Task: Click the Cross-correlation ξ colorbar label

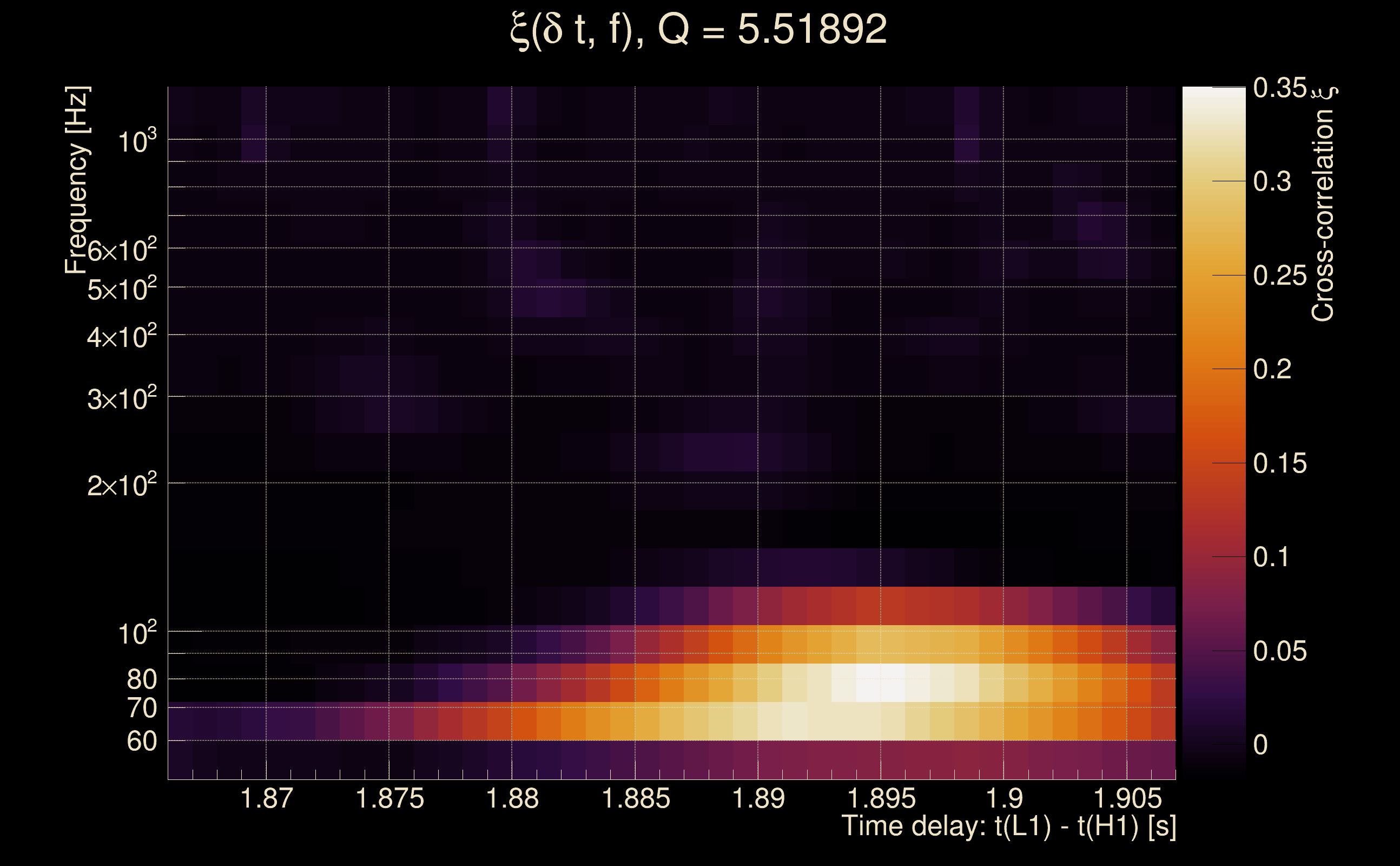Action: coord(1323,204)
